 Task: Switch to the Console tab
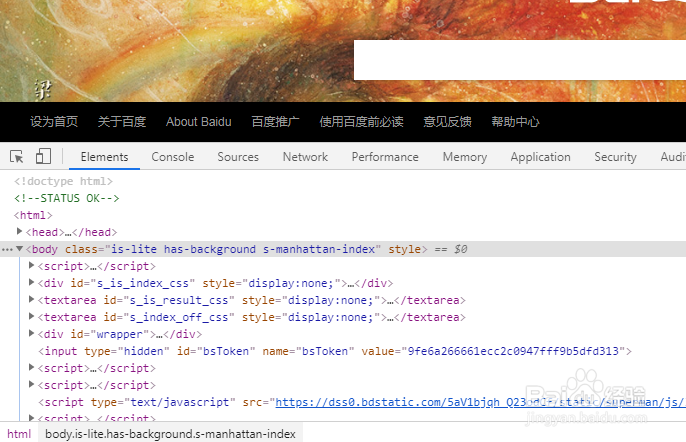tap(173, 157)
